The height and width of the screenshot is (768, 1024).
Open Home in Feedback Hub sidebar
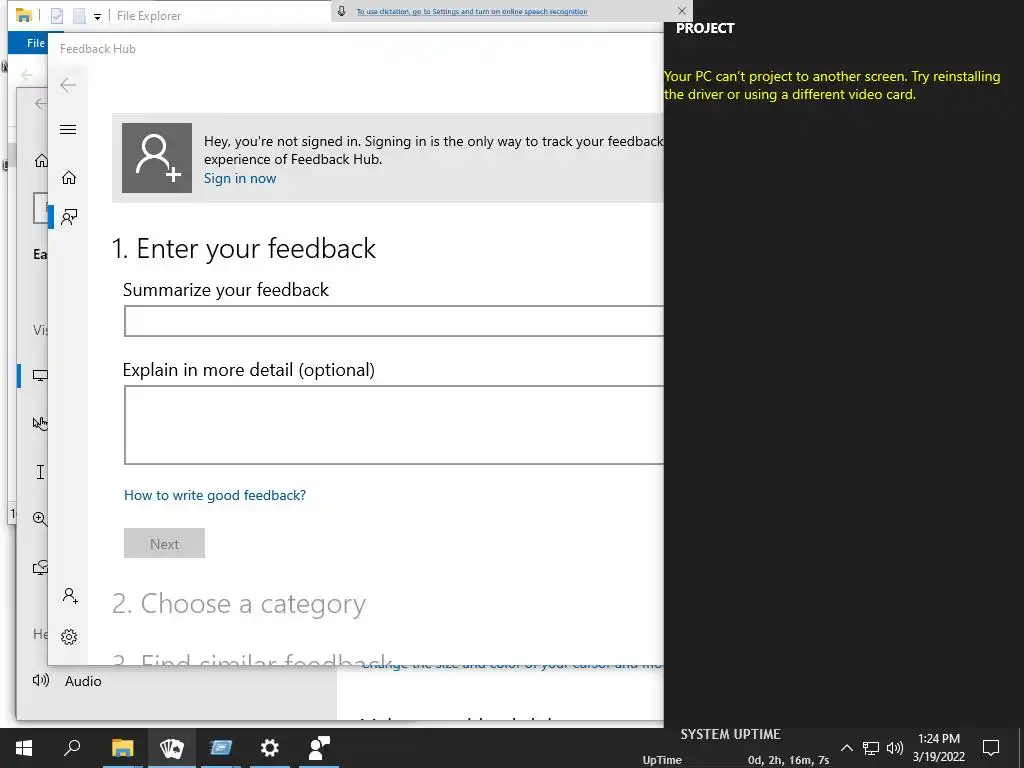[69, 178]
